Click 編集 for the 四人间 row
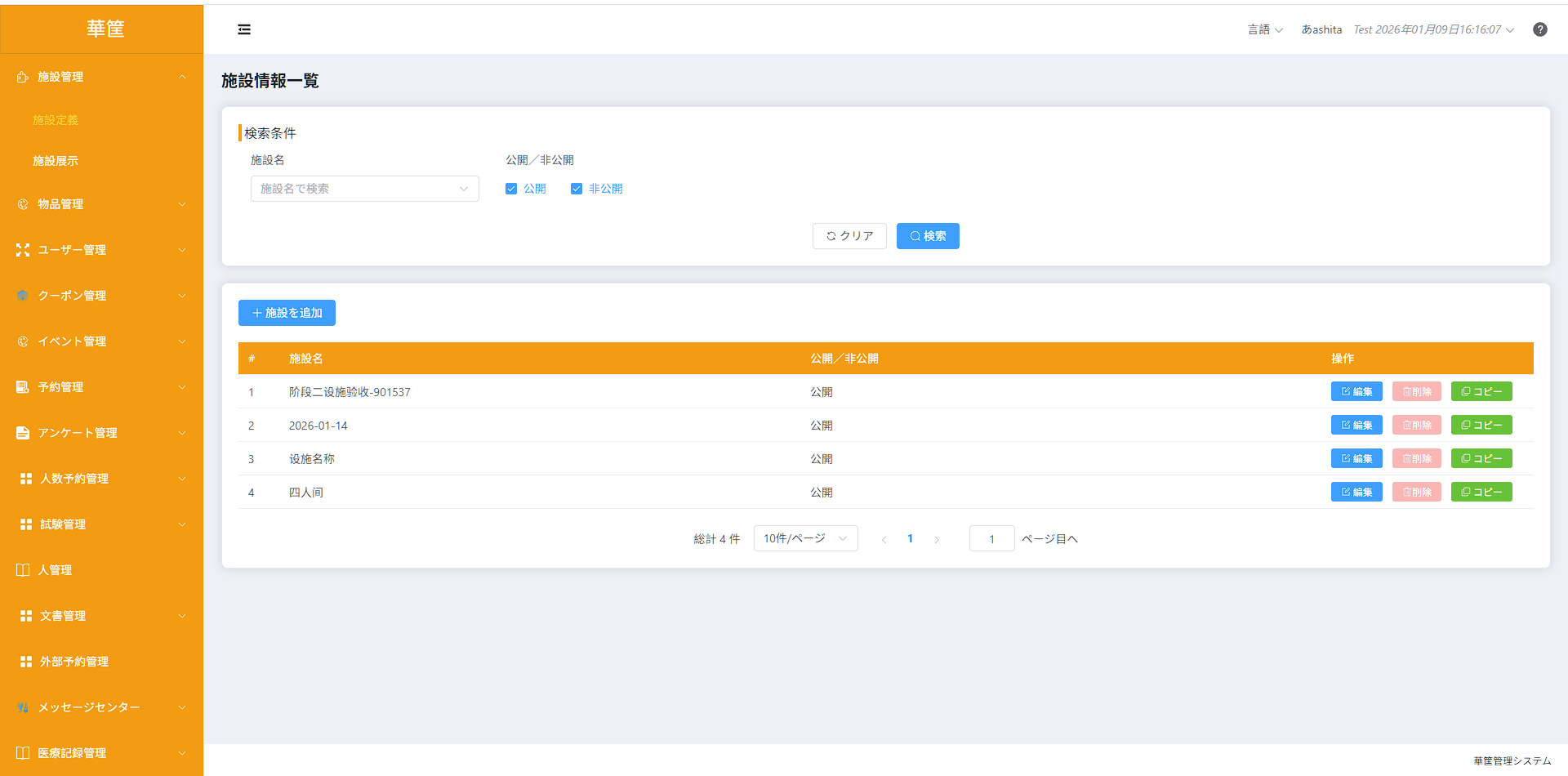Screen dimensions: 1568x776 (1356, 492)
